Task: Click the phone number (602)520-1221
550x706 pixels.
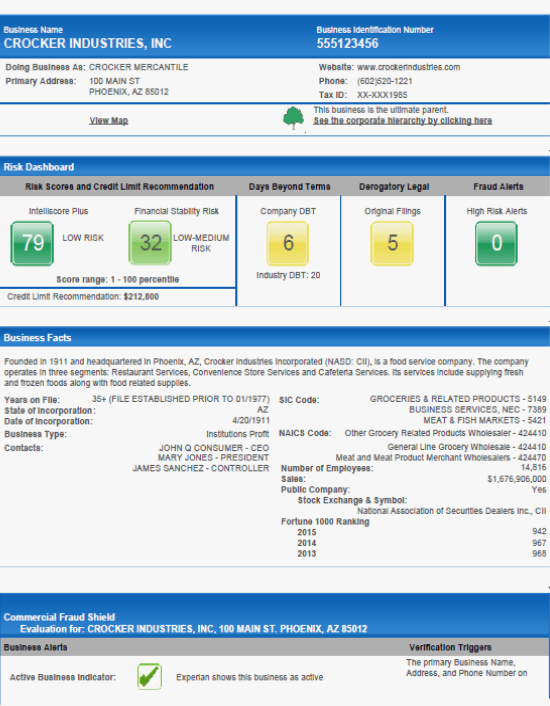Action: point(385,81)
